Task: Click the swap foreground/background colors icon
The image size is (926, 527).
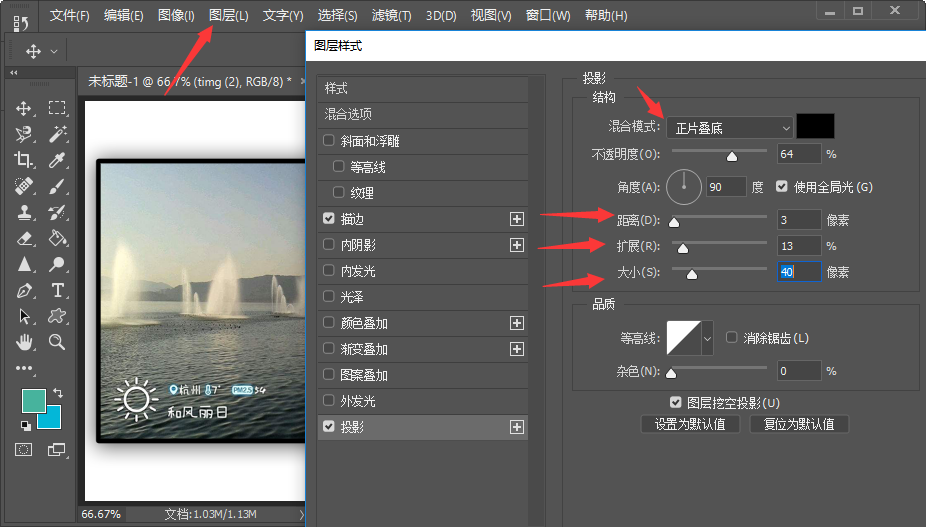Action: pos(58,392)
